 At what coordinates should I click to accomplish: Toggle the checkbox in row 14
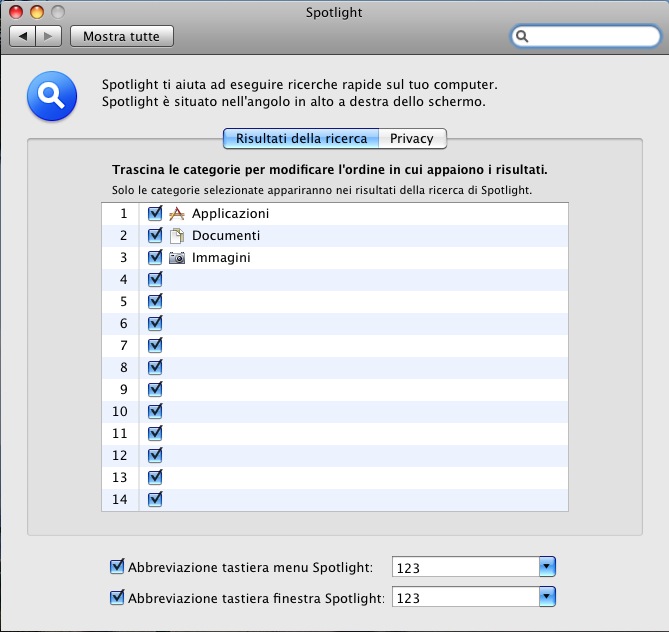[x=155, y=499]
